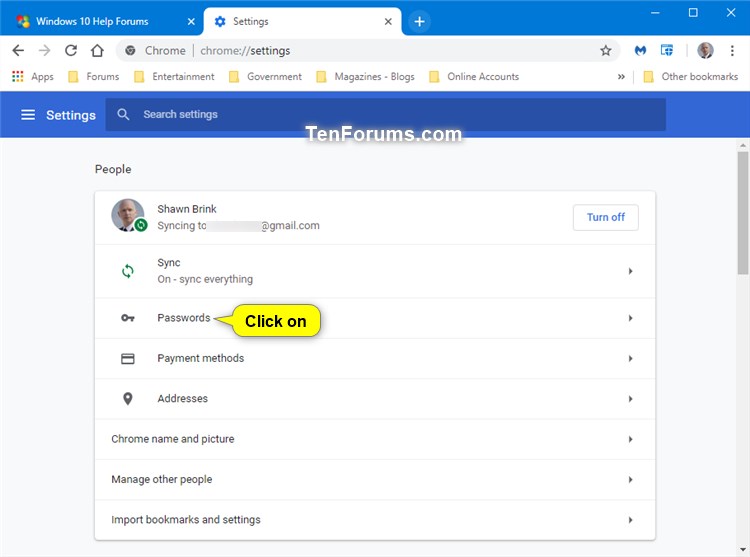Click the shield window extension icon

[x=667, y=50]
